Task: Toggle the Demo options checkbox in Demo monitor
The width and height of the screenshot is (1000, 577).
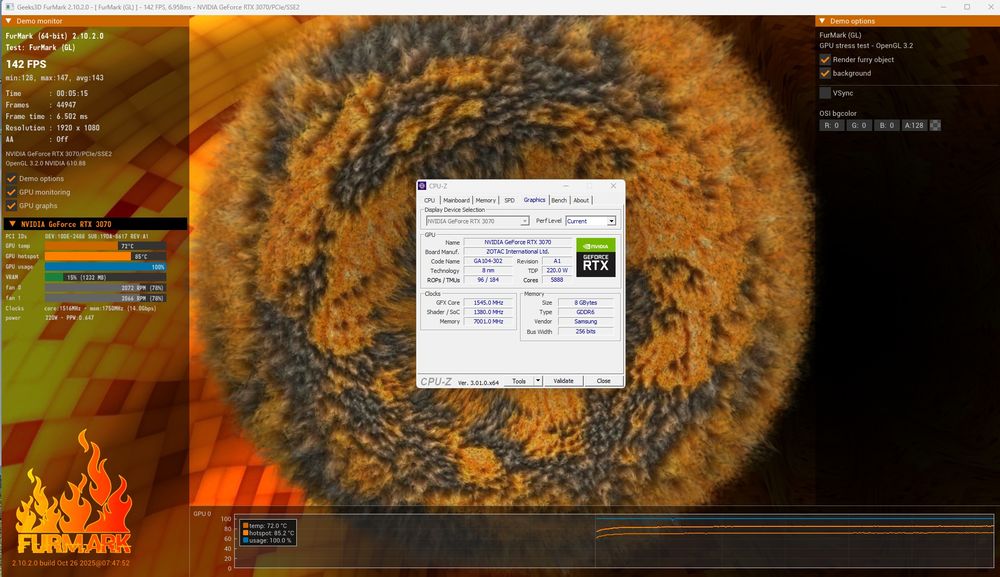Action: click(x=11, y=179)
